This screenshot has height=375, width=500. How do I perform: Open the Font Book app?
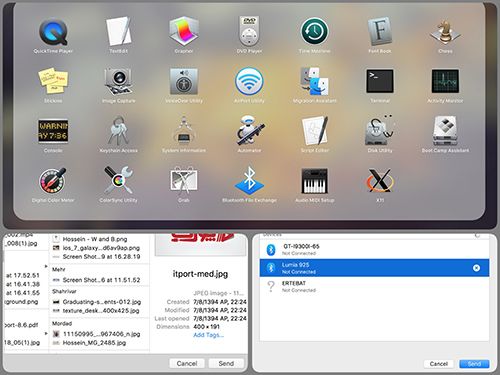(380, 32)
